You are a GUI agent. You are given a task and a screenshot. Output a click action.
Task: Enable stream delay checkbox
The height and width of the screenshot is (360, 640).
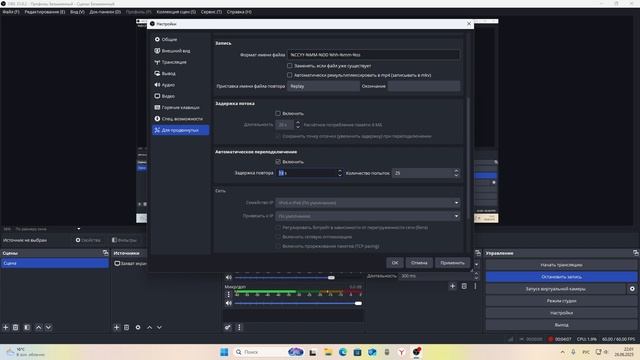tap(278, 113)
